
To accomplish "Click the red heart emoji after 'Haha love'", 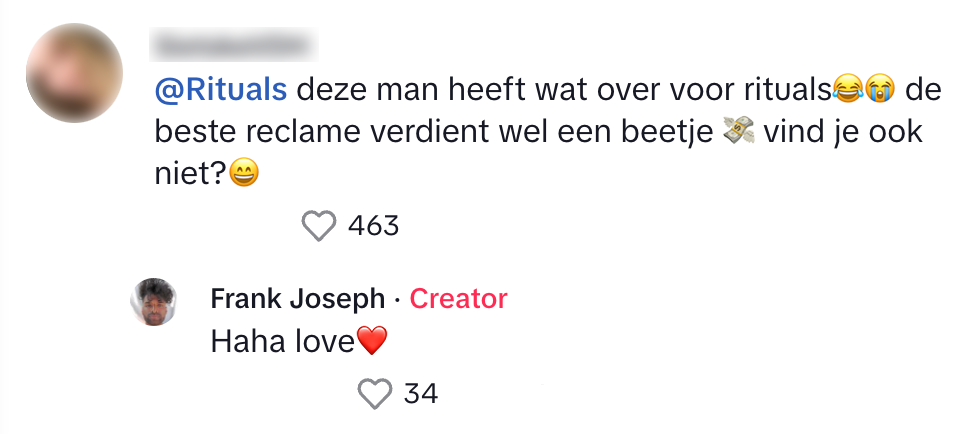I will point(372,343).
